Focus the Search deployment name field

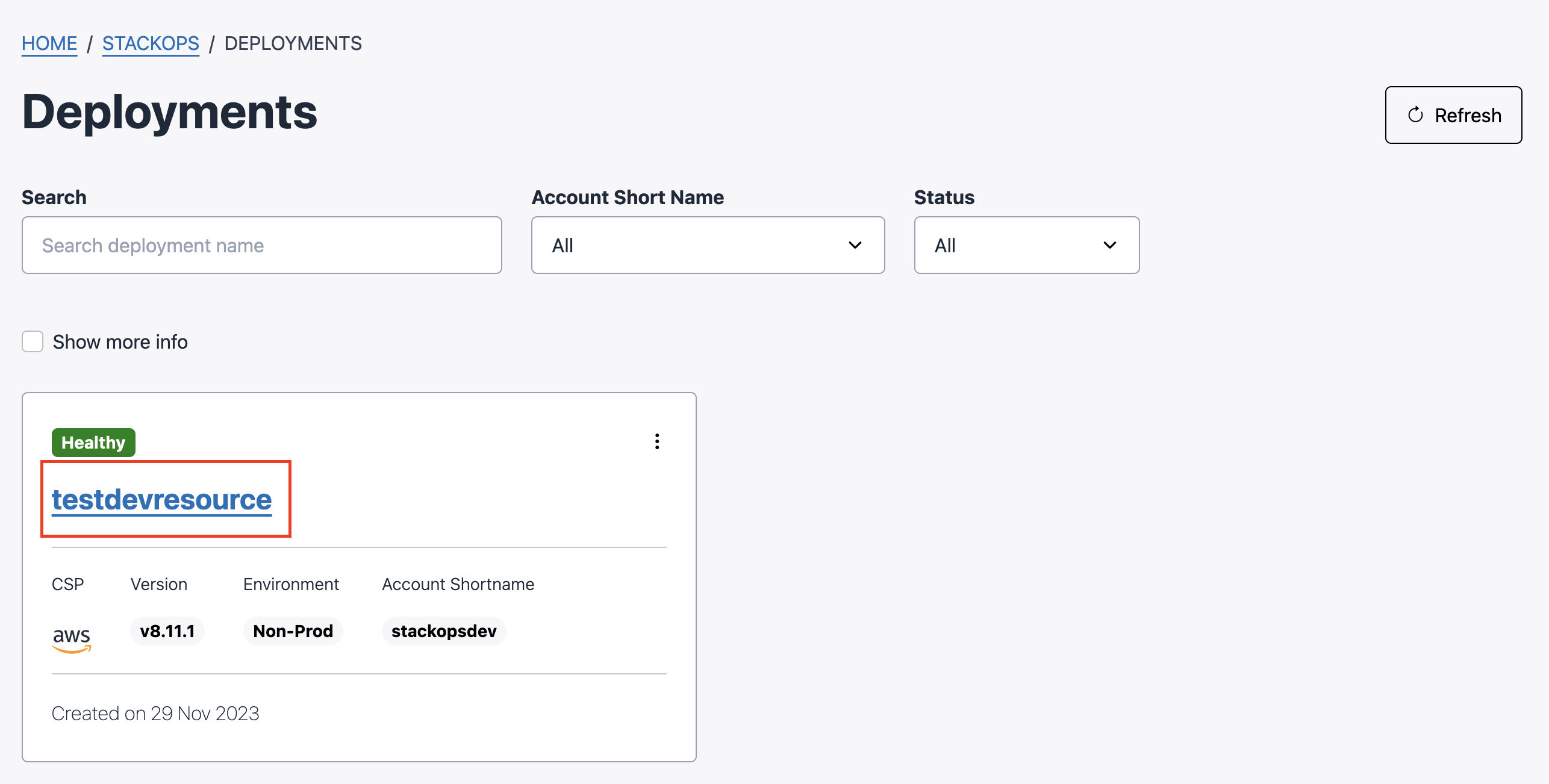pos(261,245)
